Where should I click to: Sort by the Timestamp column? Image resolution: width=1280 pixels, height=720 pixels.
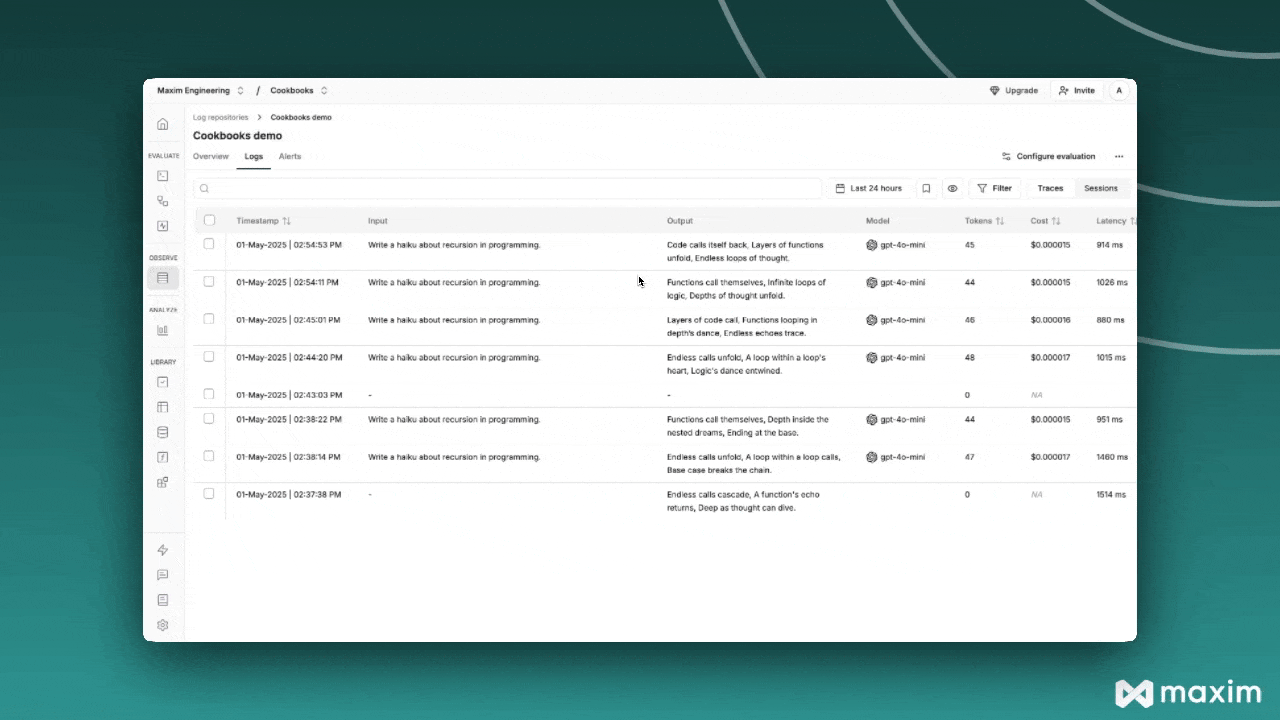(264, 221)
